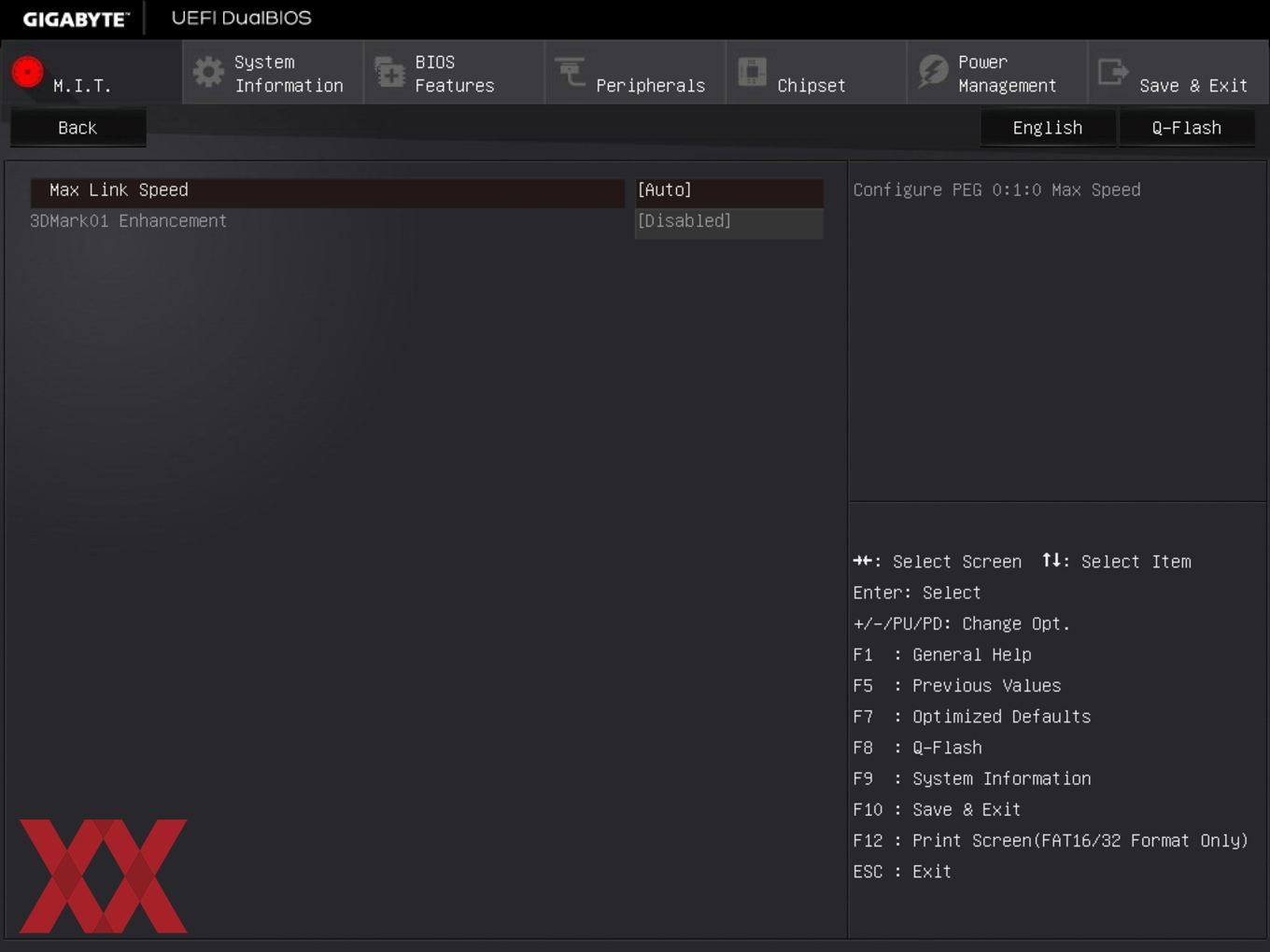The width and height of the screenshot is (1270, 952).
Task: Click the GIGABYTE logo
Action: coord(77,19)
